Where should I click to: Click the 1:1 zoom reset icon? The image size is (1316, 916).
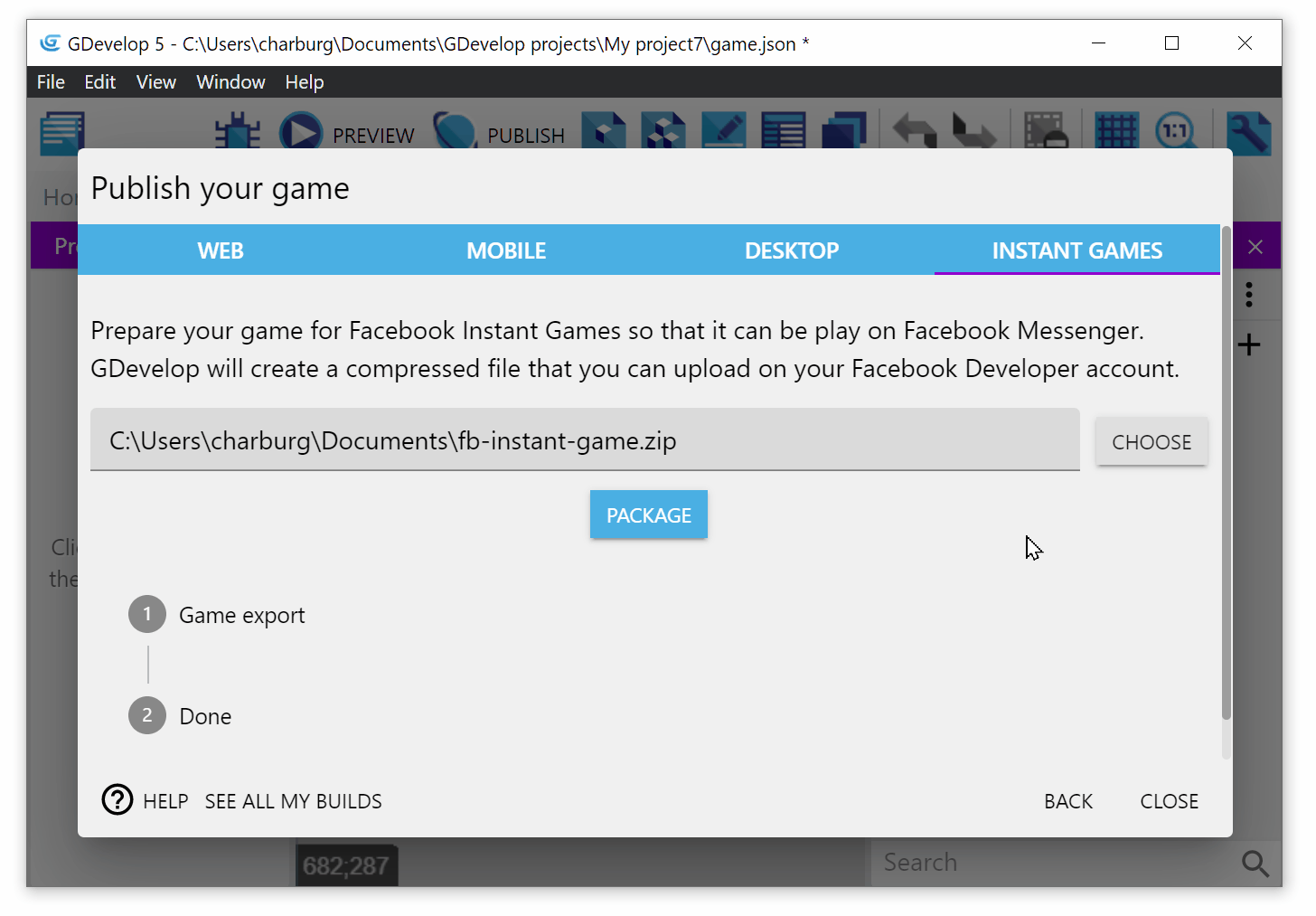point(1175,132)
